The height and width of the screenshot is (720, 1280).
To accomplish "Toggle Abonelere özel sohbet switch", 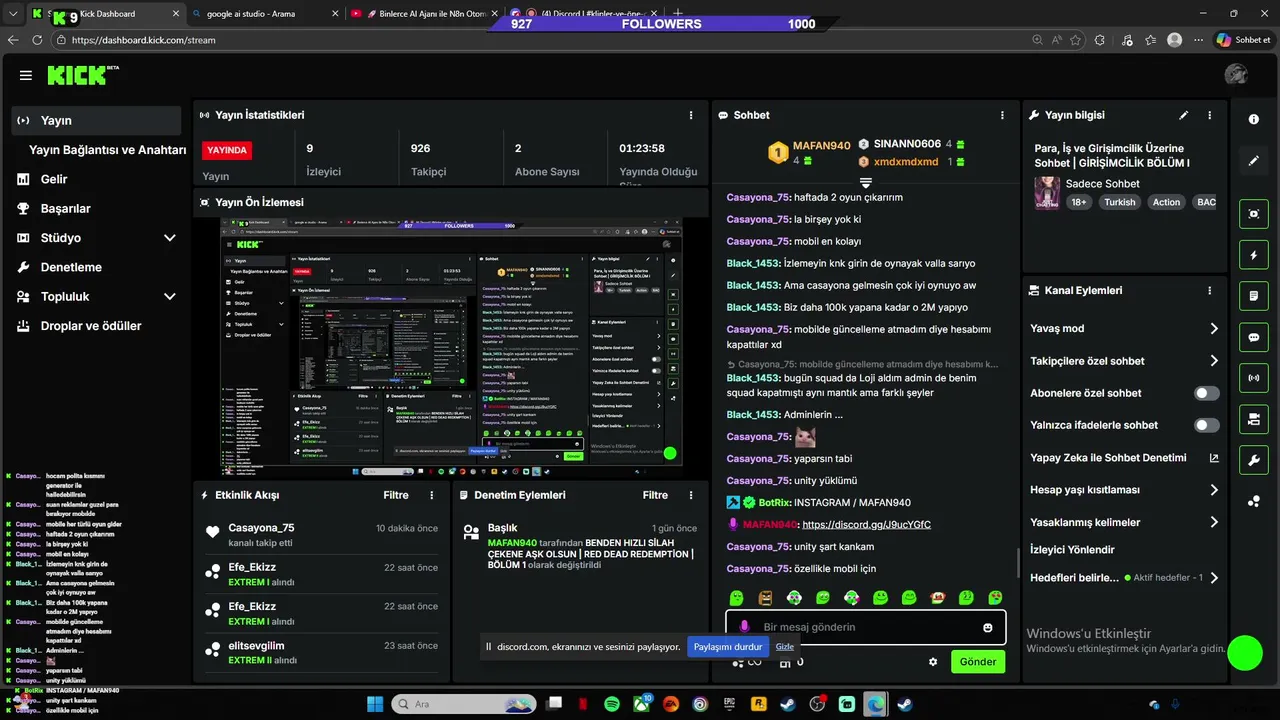I will coord(1207,393).
